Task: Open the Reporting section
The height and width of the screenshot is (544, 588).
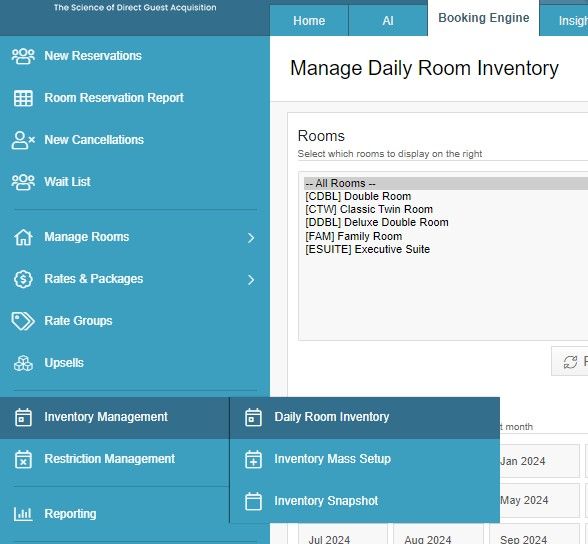Action: (70, 514)
